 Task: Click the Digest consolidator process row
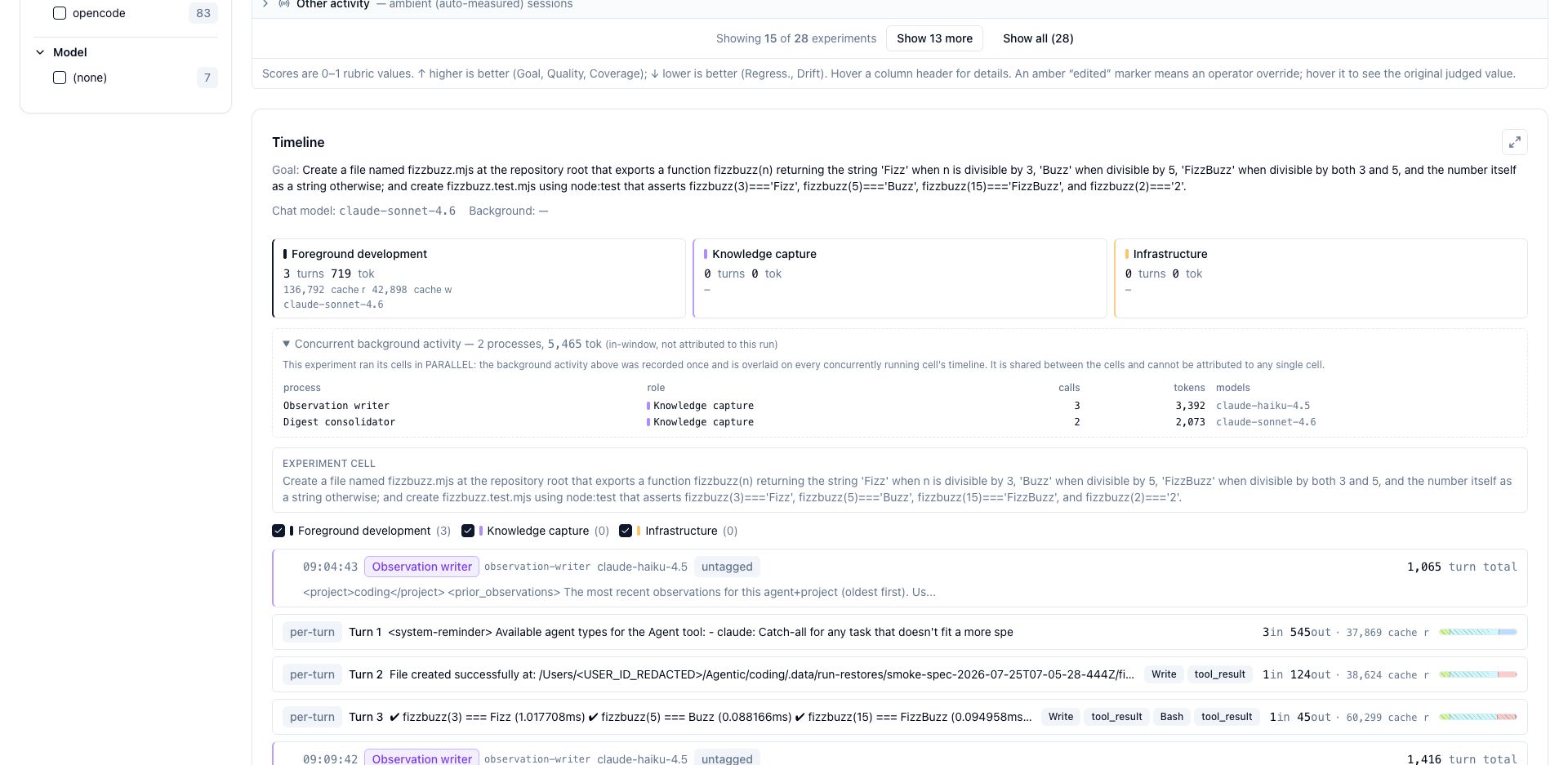pos(900,422)
